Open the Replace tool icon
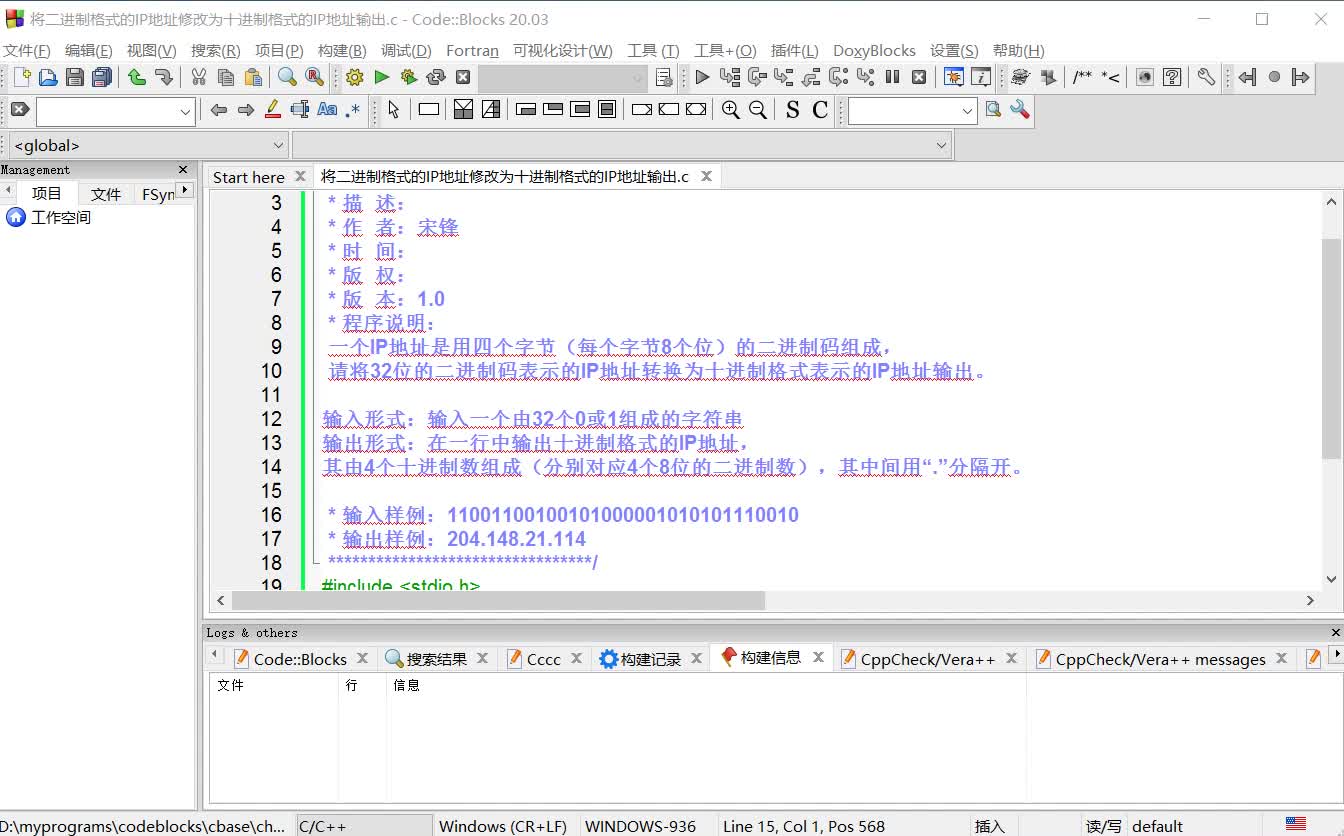Screen dimensions: 1344x836 tap(314, 77)
